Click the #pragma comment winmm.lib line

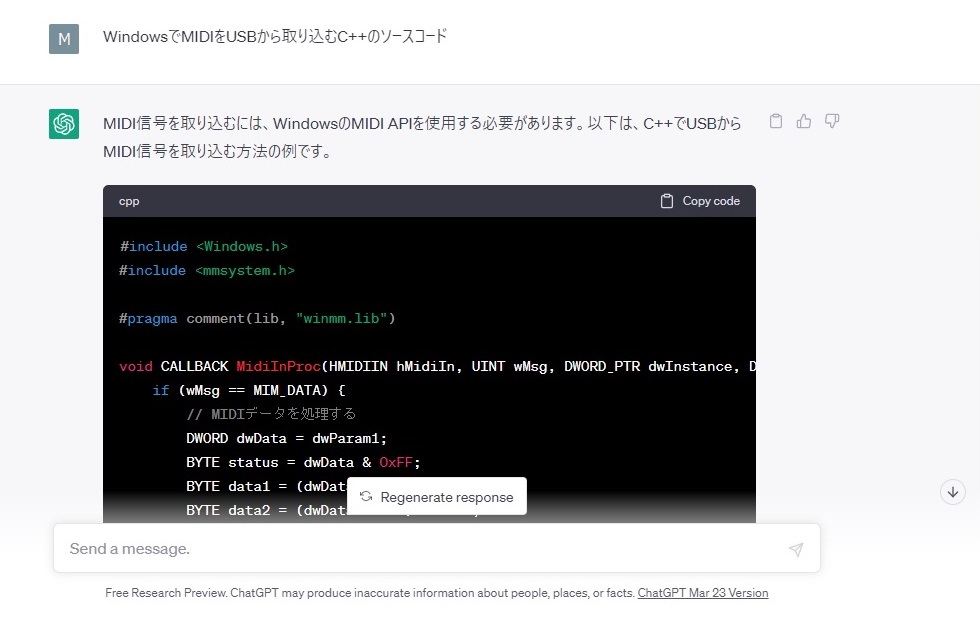(x=257, y=319)
